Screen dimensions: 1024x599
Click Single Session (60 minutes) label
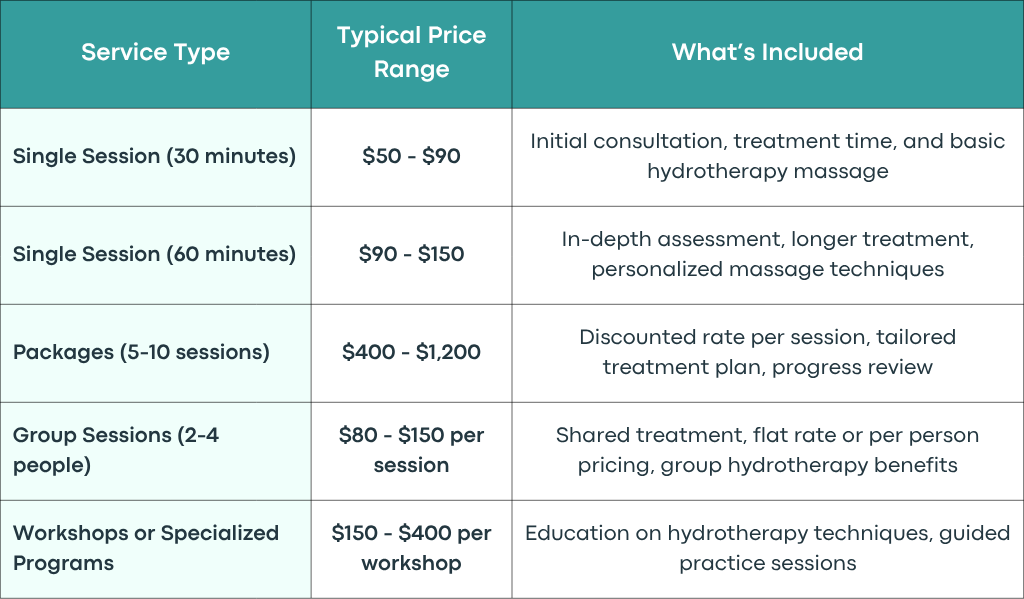pyautogui.click(x=154, y=254)
